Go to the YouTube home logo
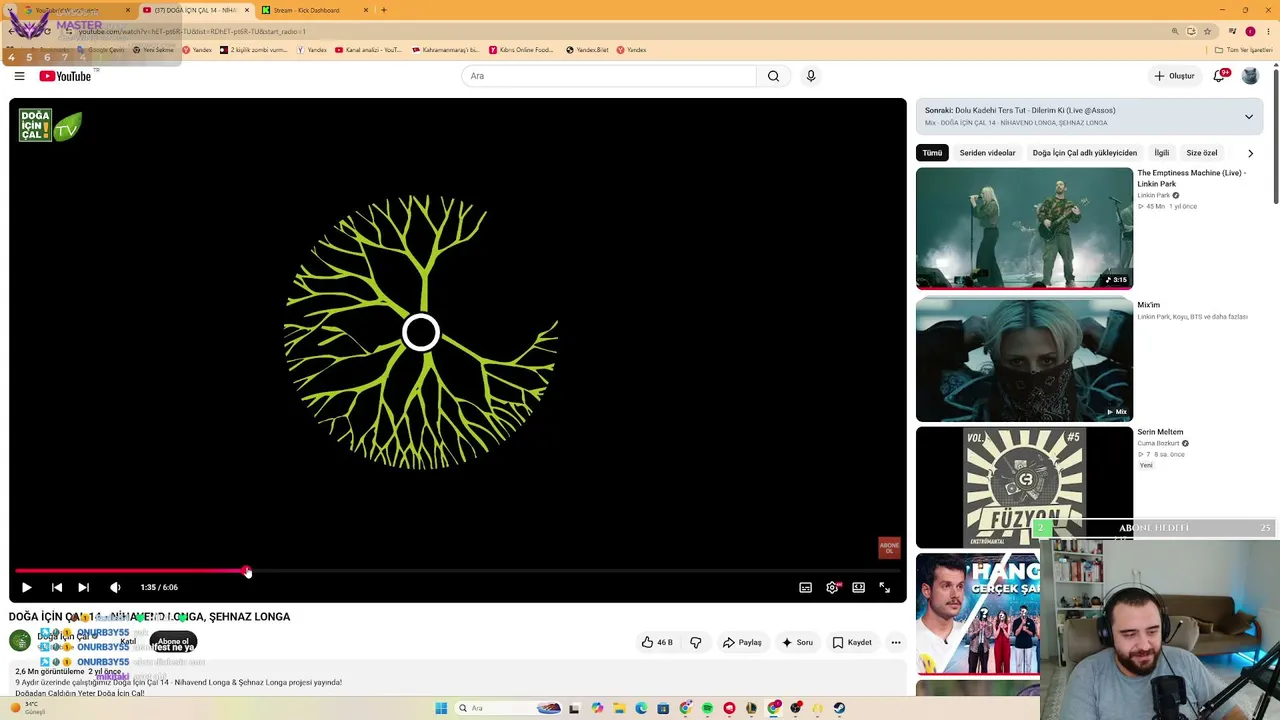1280x720 pixels. [x=65, y=76]
